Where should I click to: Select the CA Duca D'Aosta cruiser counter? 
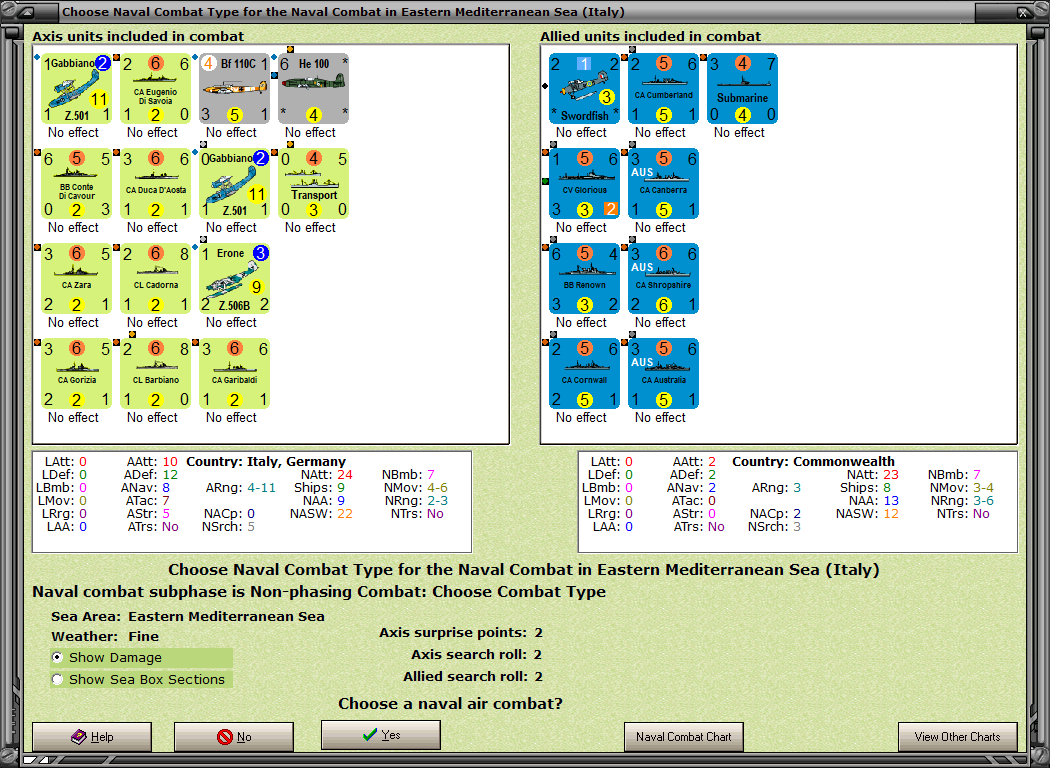(155, 183)
